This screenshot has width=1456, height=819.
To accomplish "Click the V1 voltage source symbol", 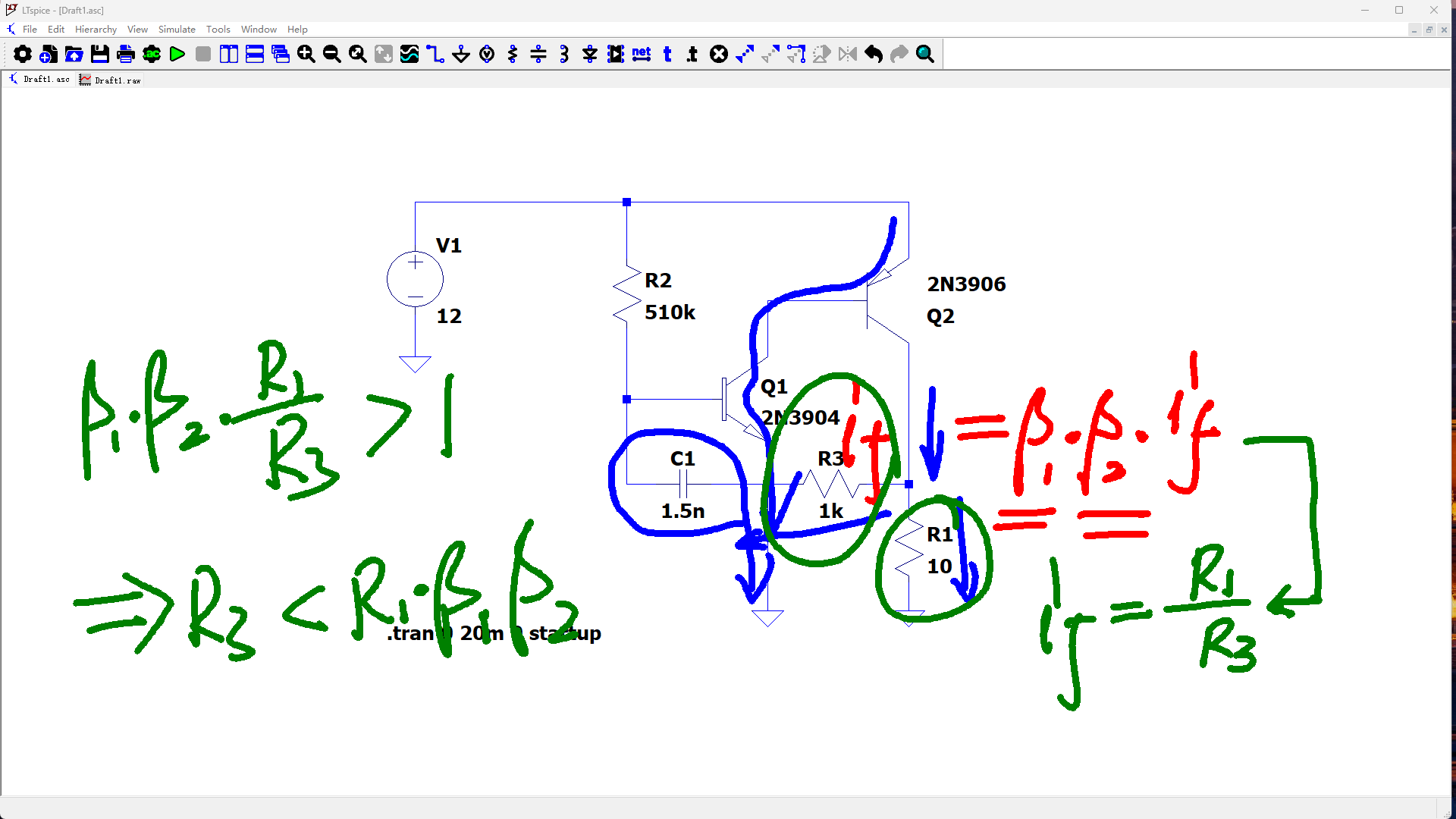I will pyautogui.click(x=415, y=279).
